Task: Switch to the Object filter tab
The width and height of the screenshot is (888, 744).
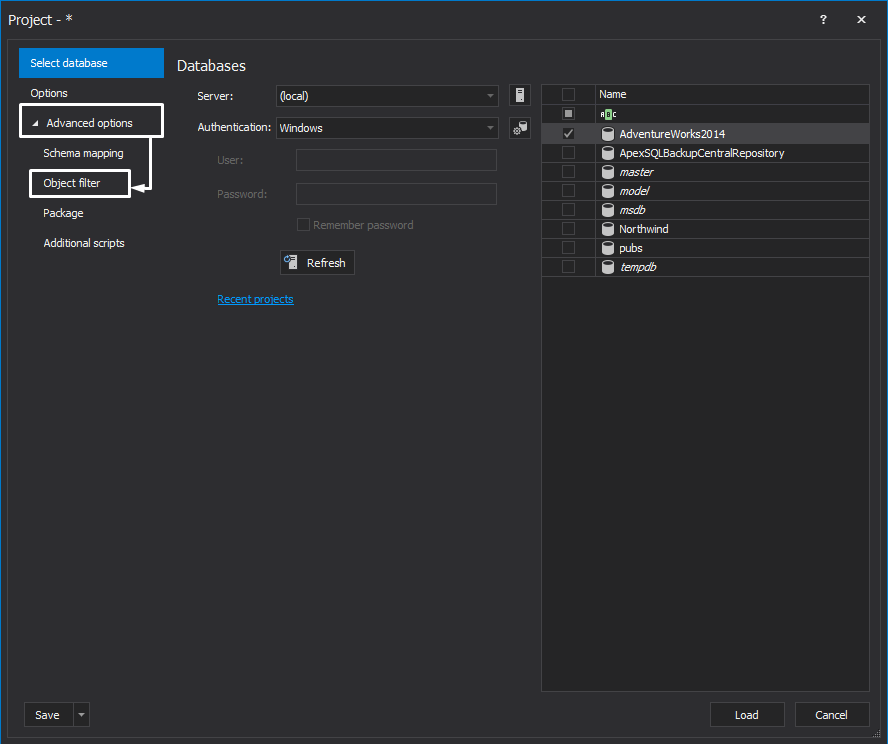Action: (x=79, y=183)
